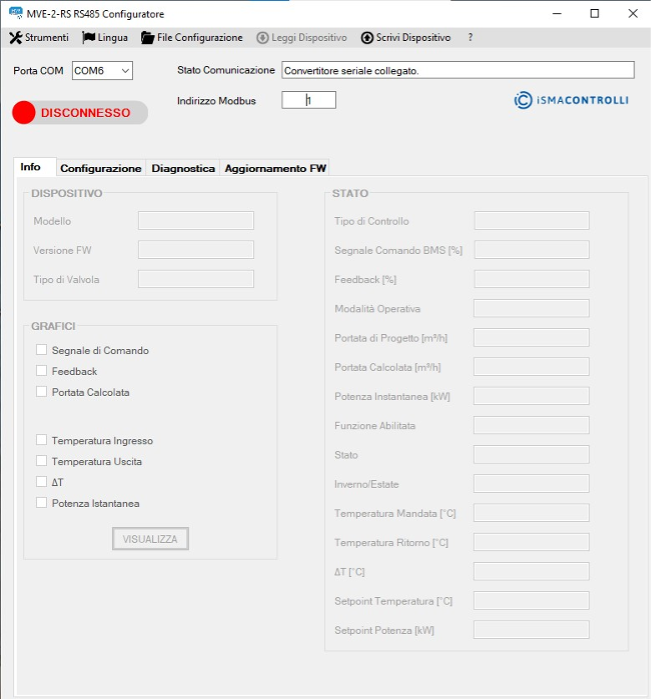Go to the Aggiornamento FW tab
The image size is (652, 700).
coord(275,169)
